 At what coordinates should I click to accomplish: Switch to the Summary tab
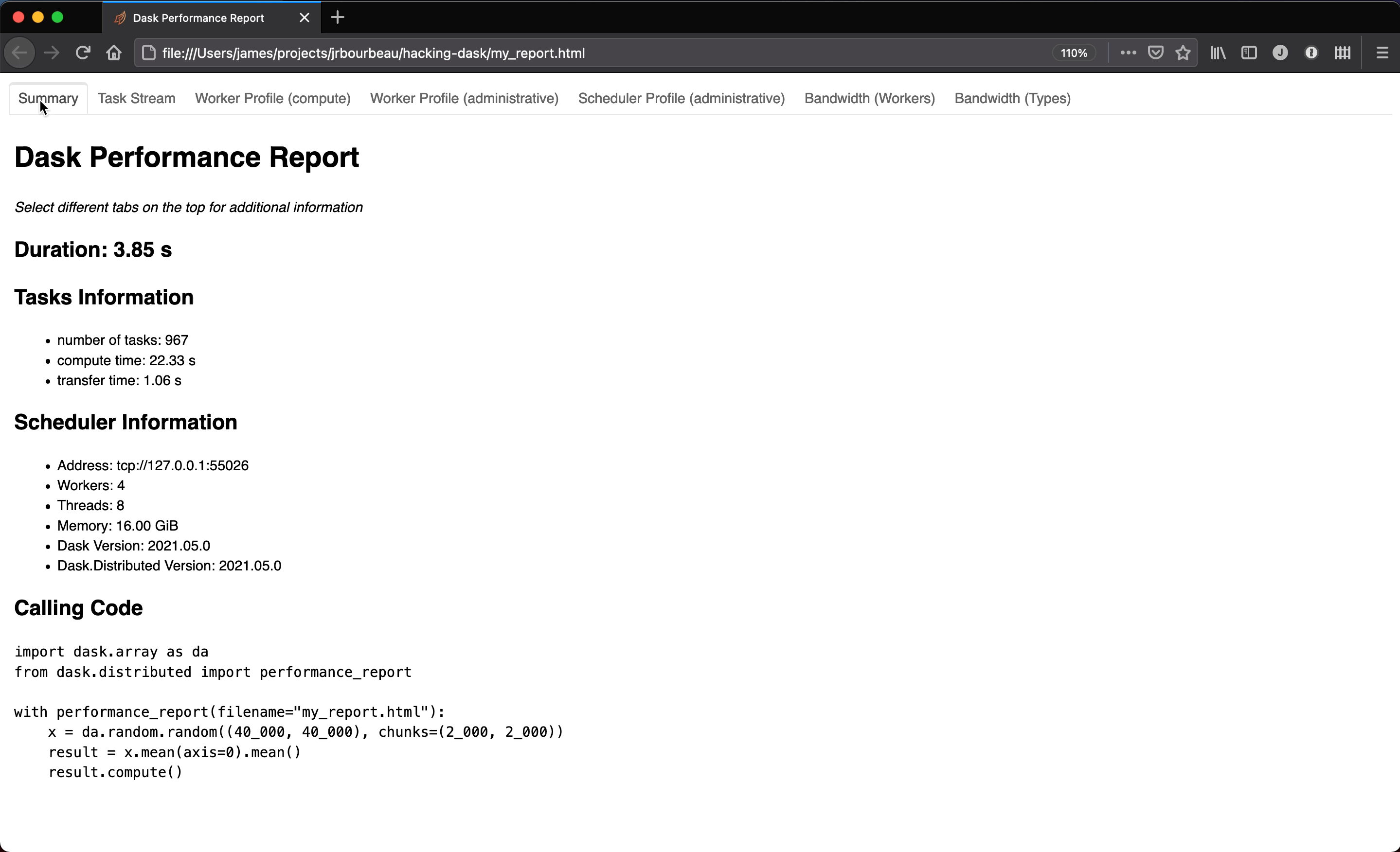pos(48,98)
